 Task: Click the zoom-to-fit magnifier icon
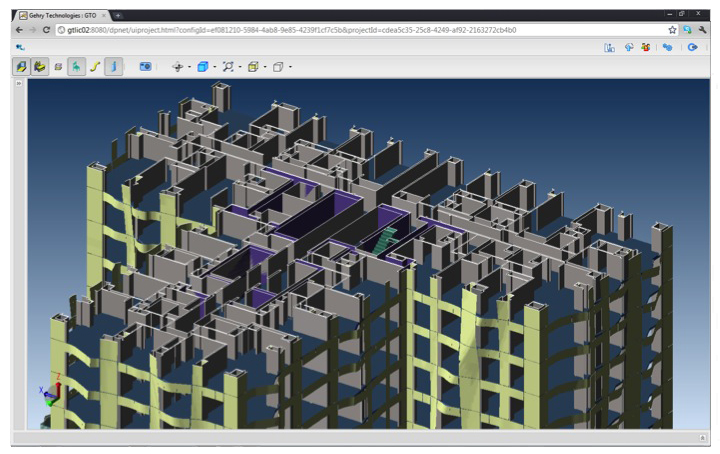click(228, 67)
